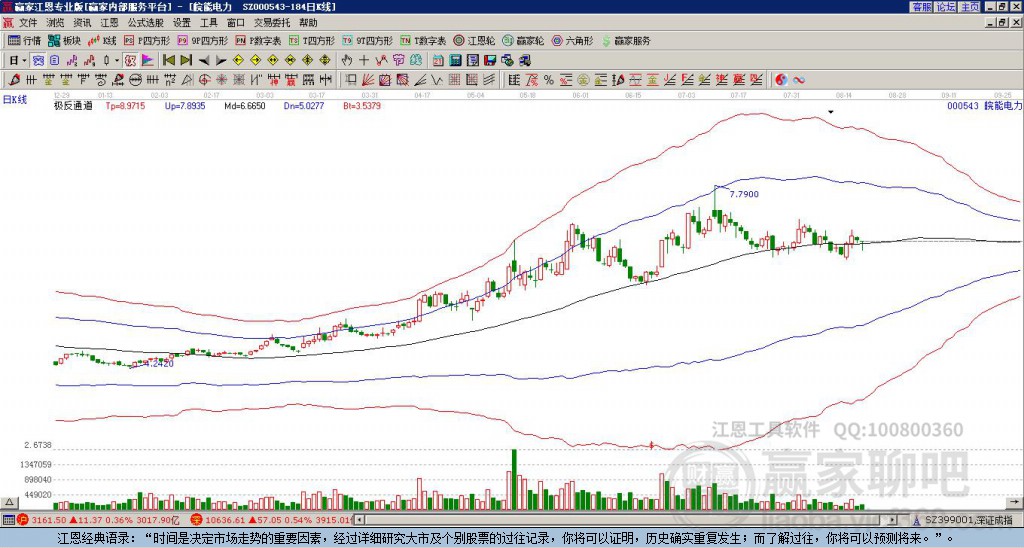Open the 设置 menu

coord(182,23)
